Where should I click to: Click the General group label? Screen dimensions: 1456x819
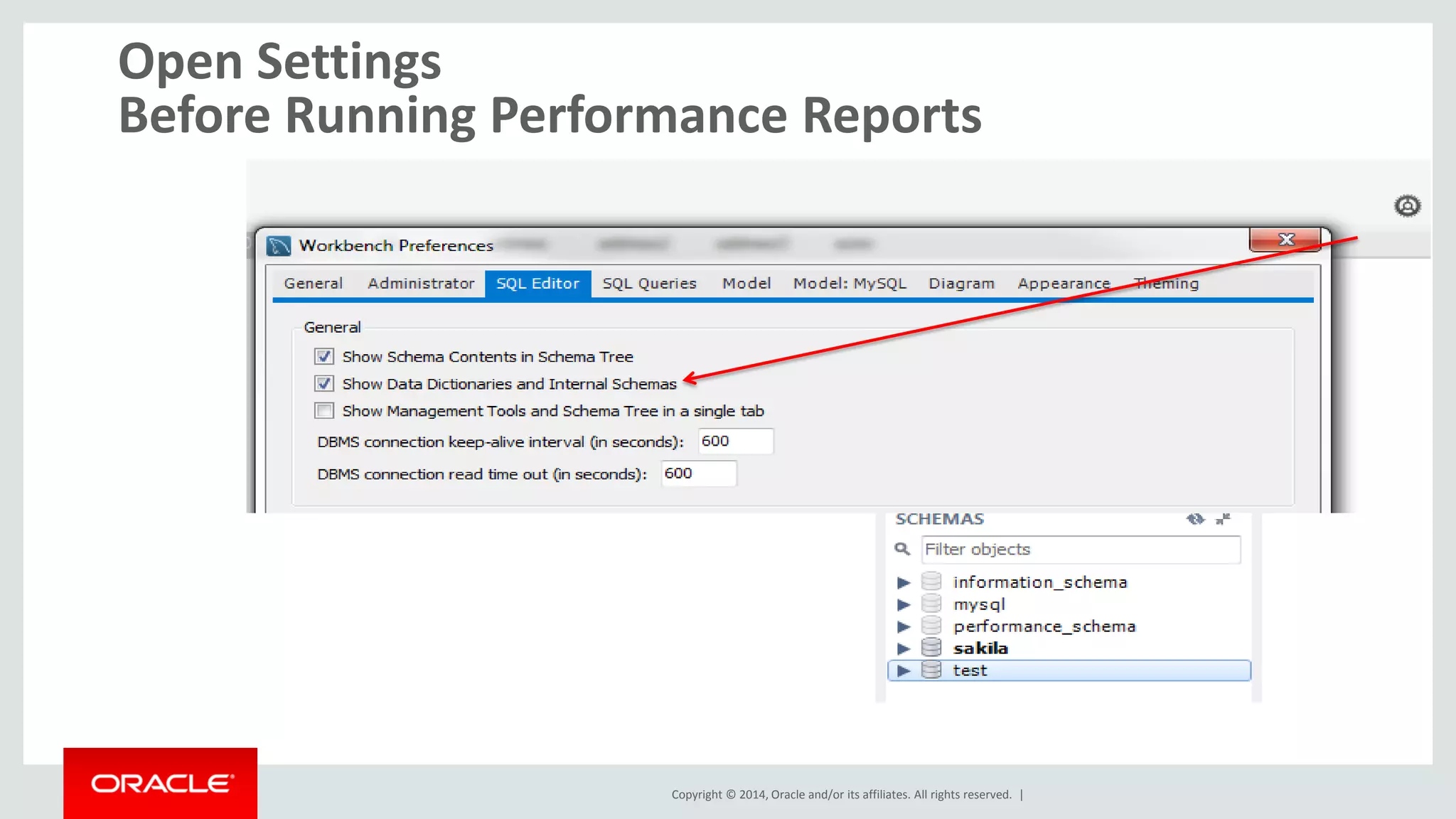point(332,327)
